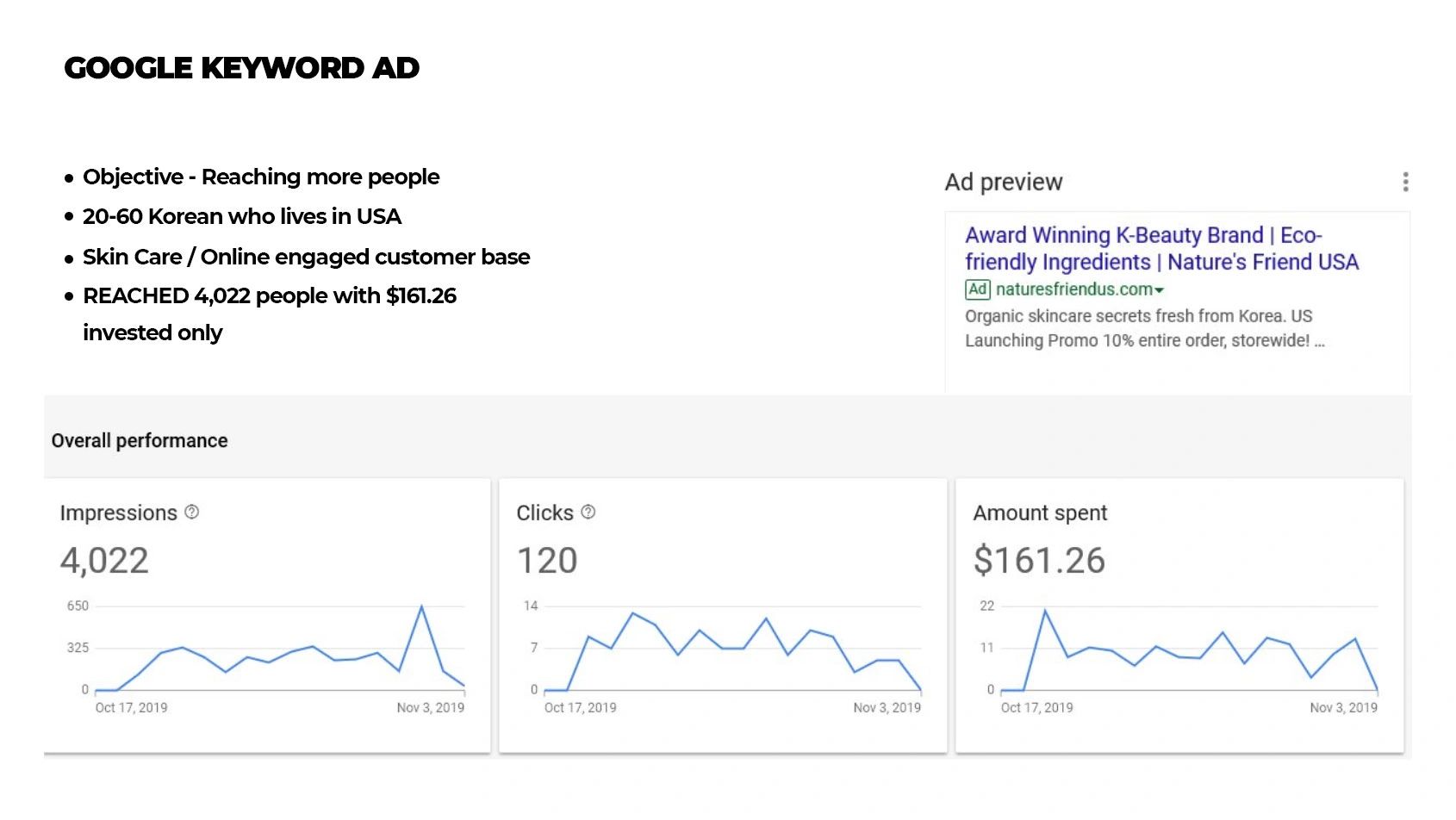Click the naturesfriendus.com display URL
This screenshot has height=820, width=1456.
(x=1073, y=289)
